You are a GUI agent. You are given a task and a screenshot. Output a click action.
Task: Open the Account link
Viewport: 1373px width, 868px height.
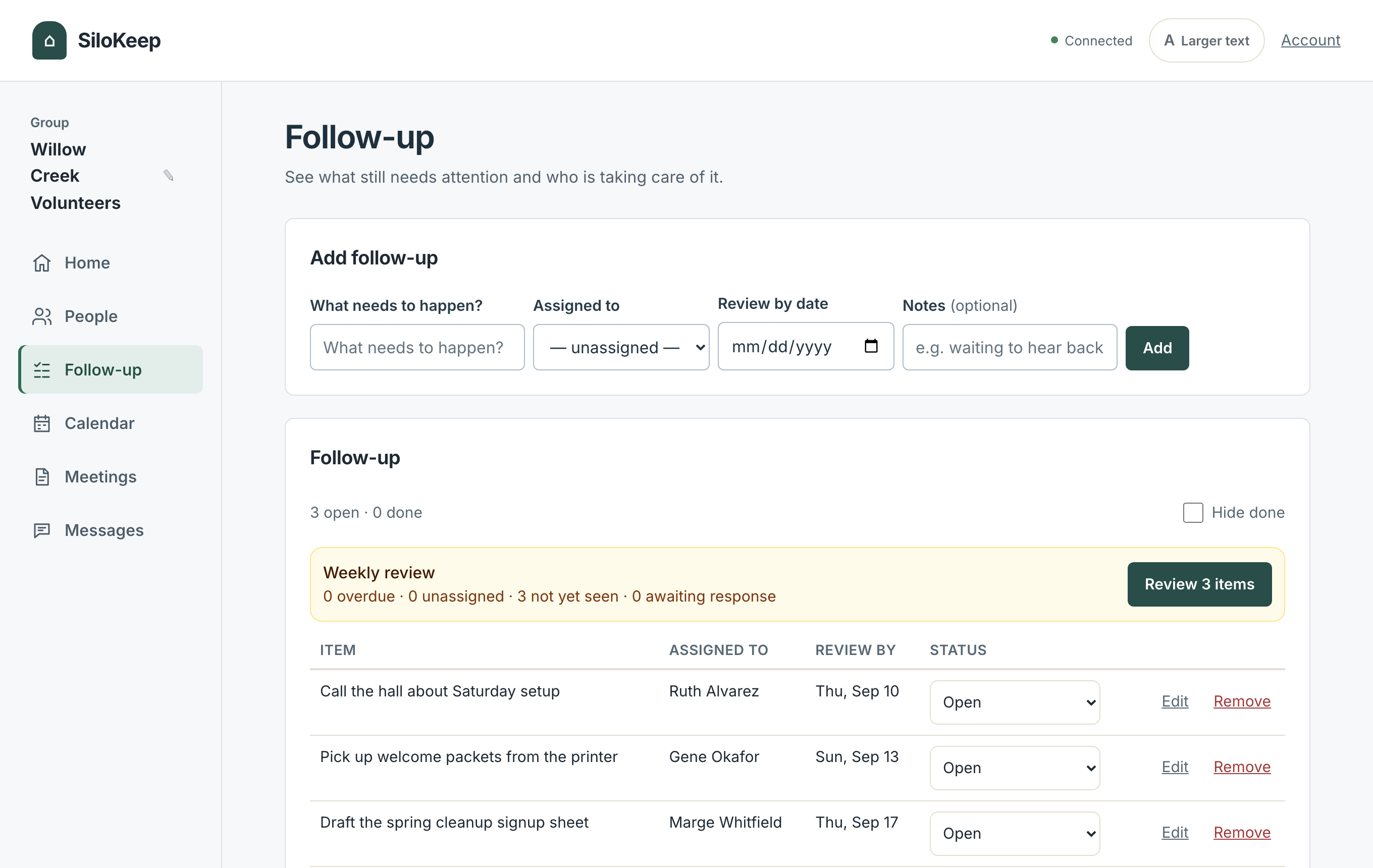(x=1310, y=40)
